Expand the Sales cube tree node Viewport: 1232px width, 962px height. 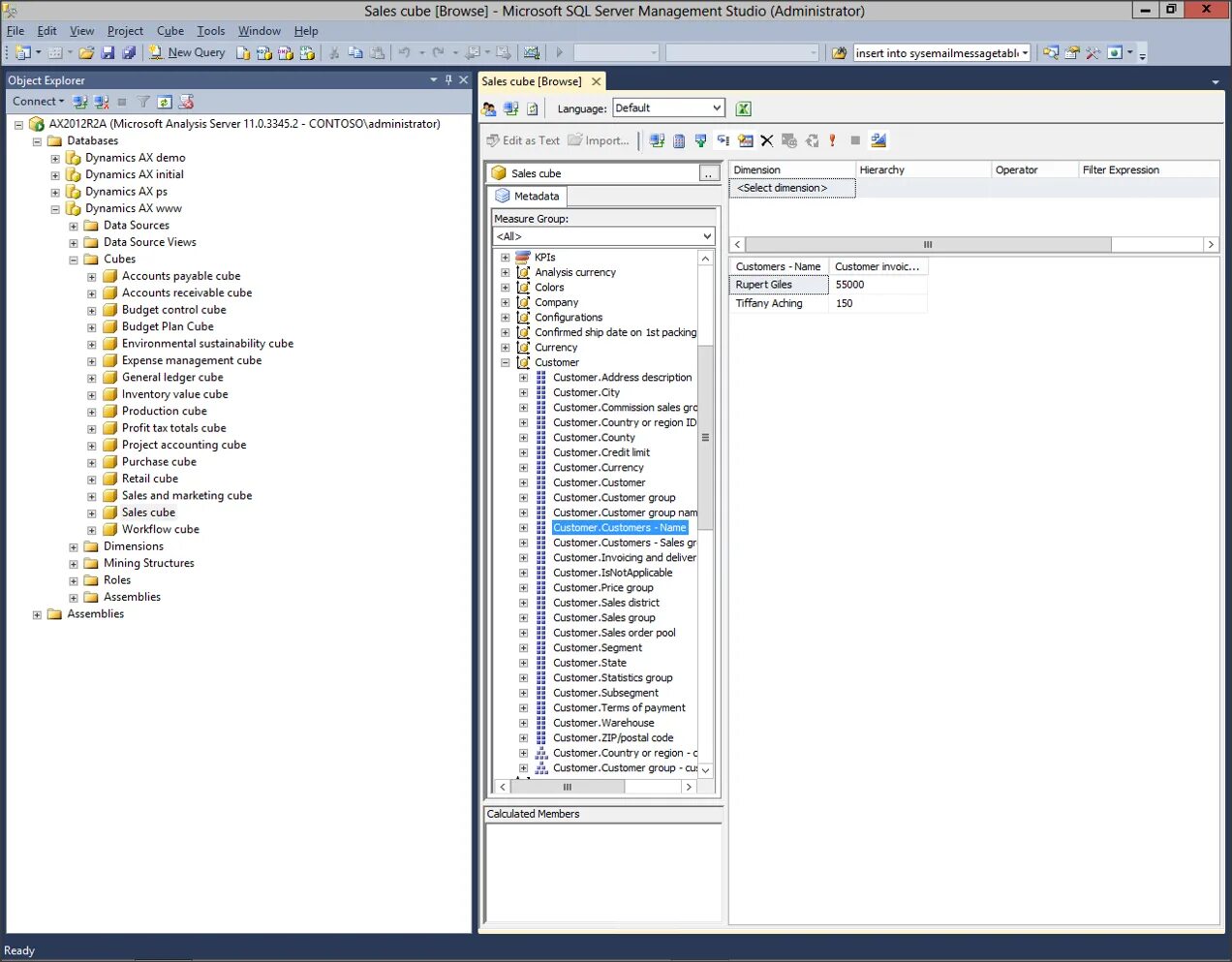92,512
